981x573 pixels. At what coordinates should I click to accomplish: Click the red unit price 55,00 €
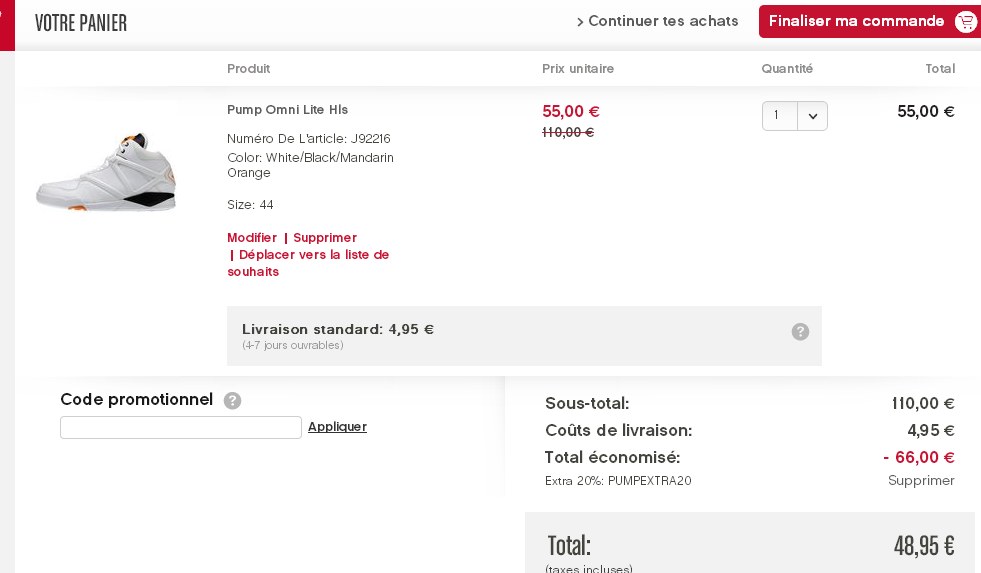click(571, 112)
